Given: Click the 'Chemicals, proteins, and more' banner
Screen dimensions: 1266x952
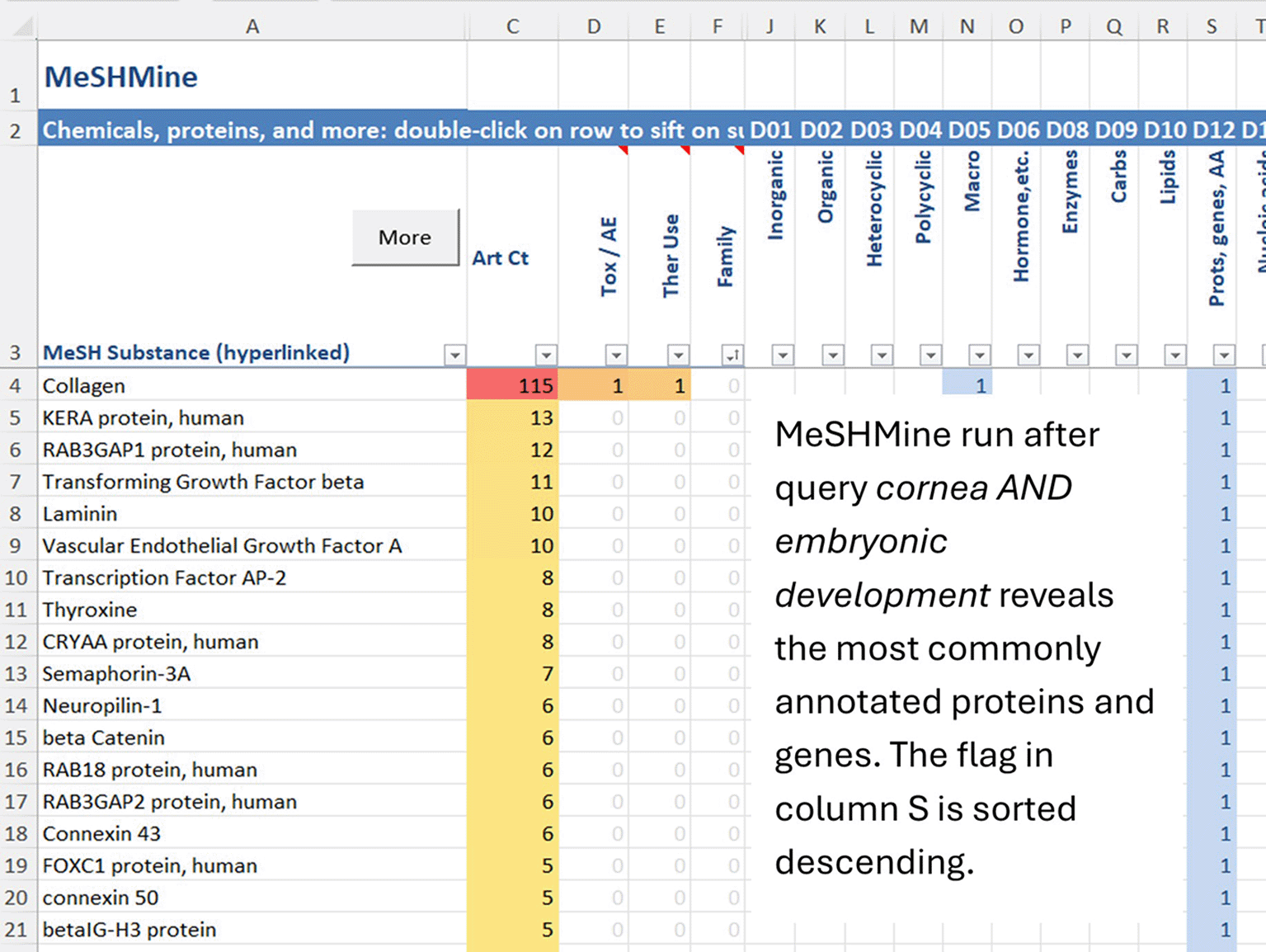Looking at the screenshot, I should 392,130.
